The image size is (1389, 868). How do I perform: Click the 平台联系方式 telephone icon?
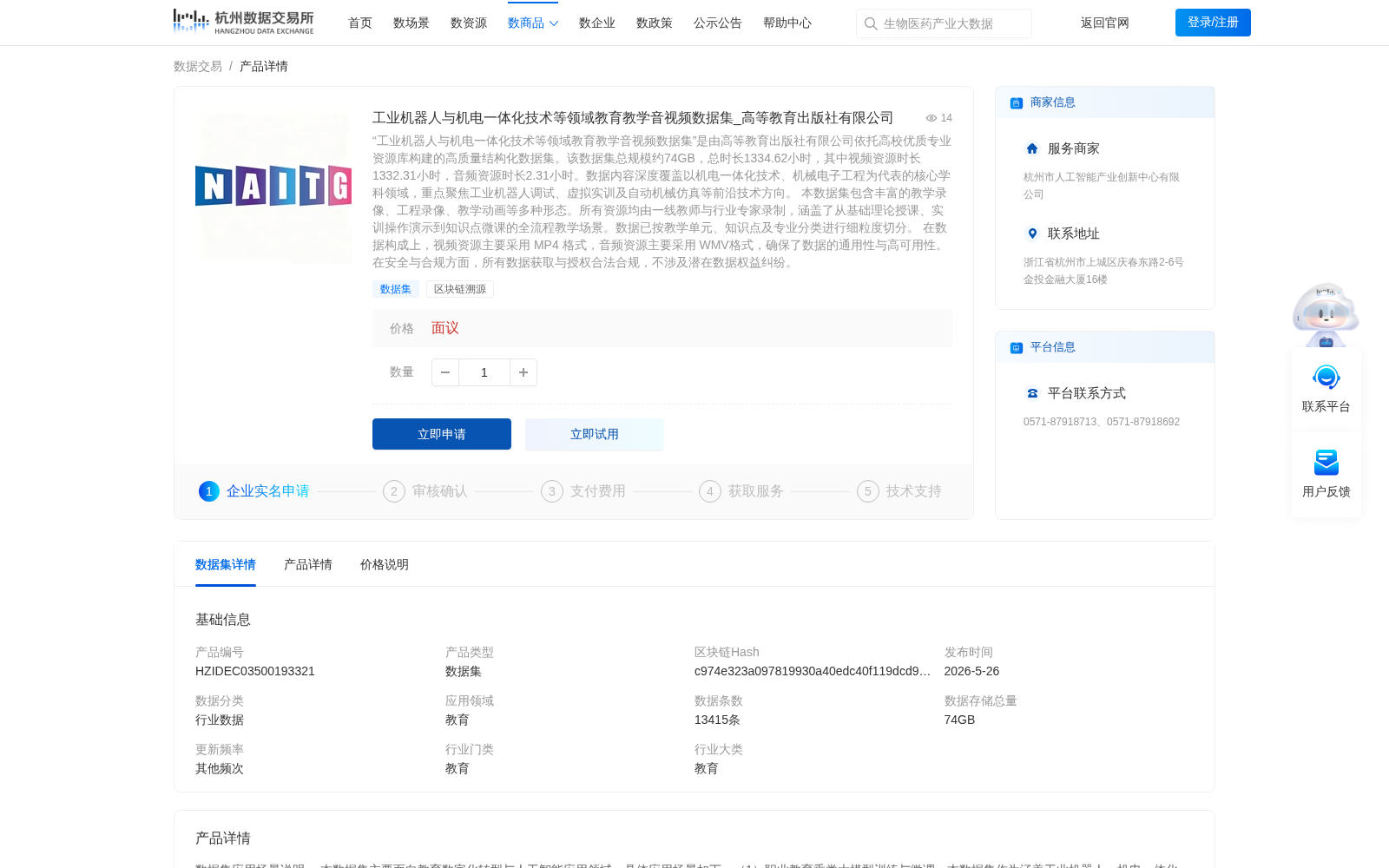coord(1032,393)
